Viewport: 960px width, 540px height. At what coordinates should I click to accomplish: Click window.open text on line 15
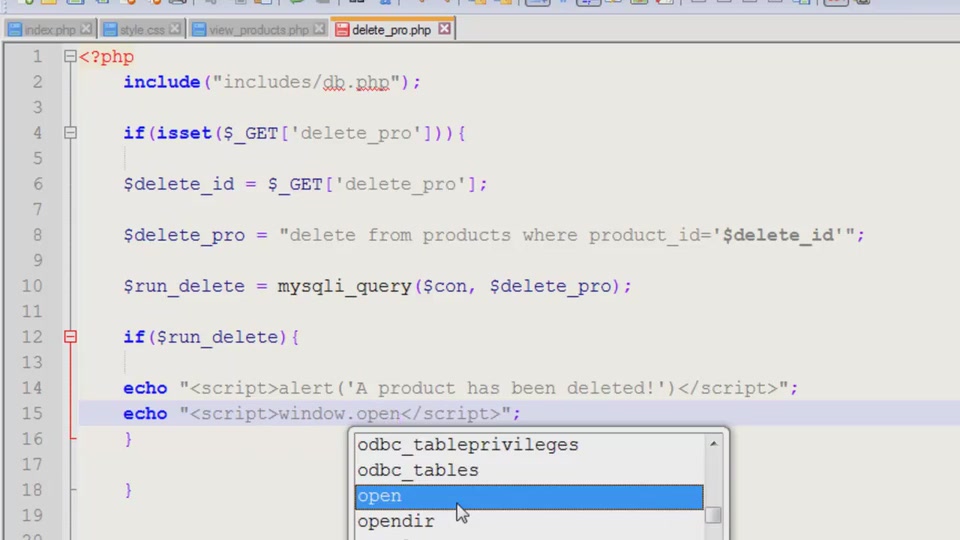pos(339,414)
